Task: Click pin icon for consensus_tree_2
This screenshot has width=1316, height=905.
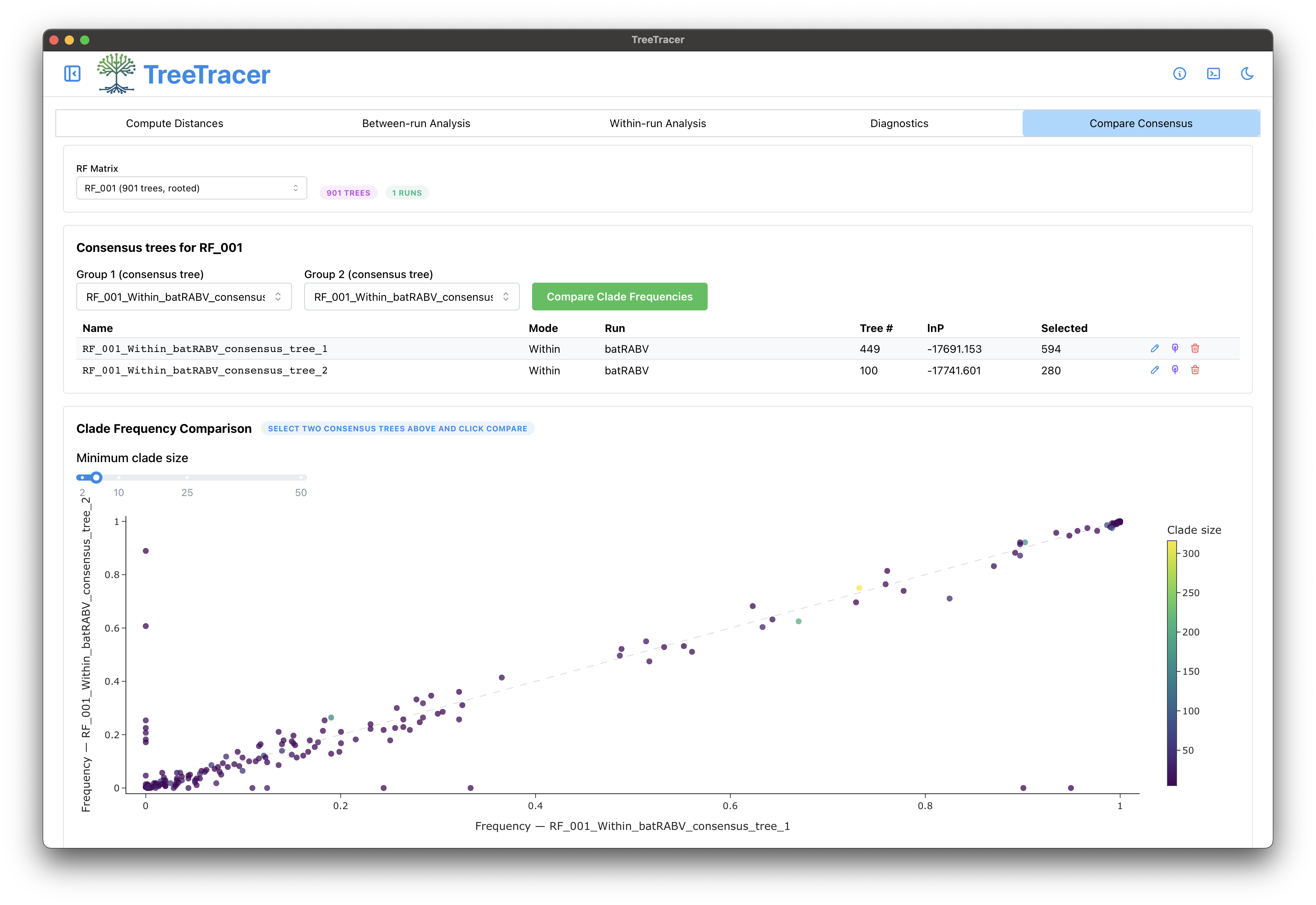Action: tap(1175, 370)
